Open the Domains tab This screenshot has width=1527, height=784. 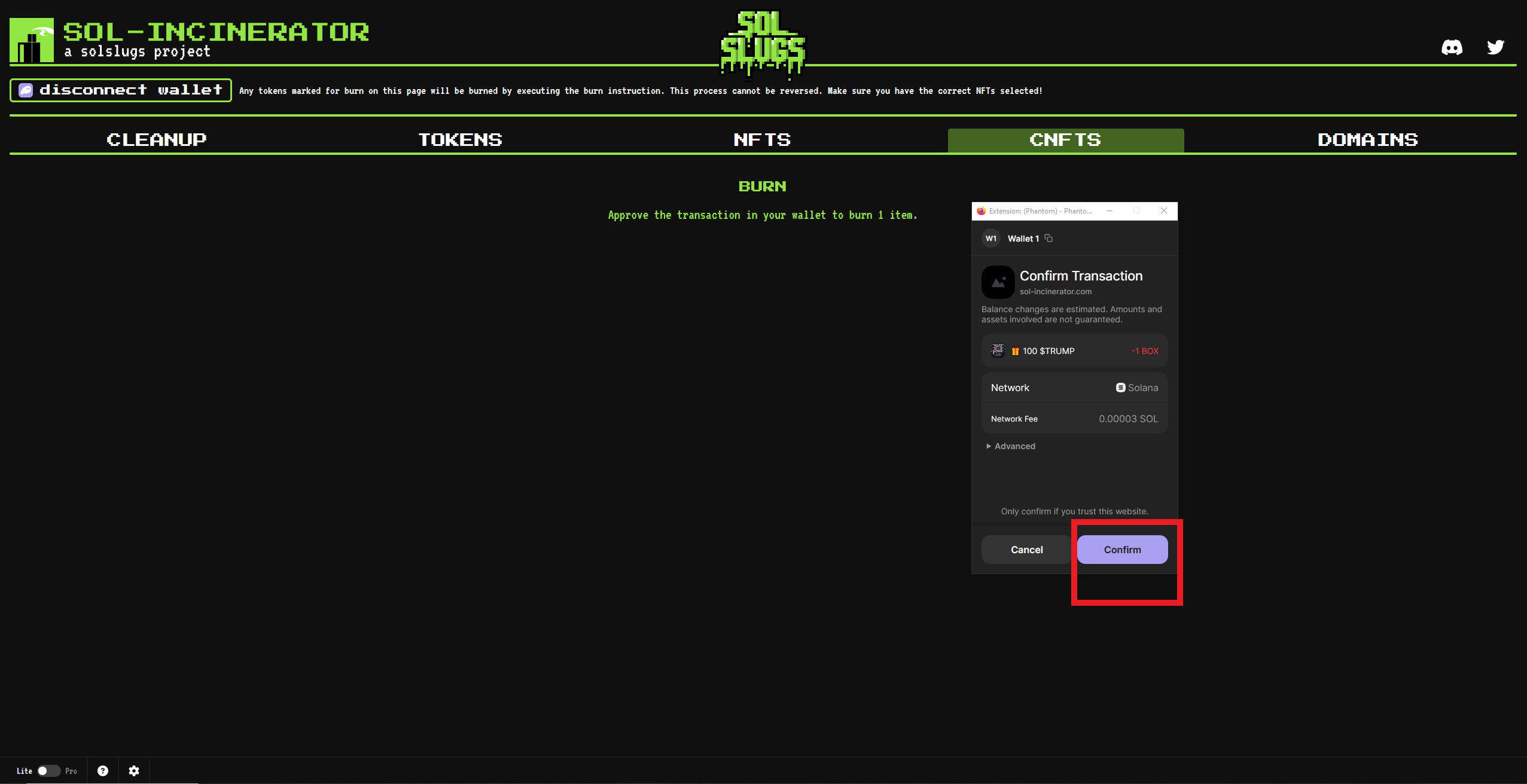[1367, 140]
